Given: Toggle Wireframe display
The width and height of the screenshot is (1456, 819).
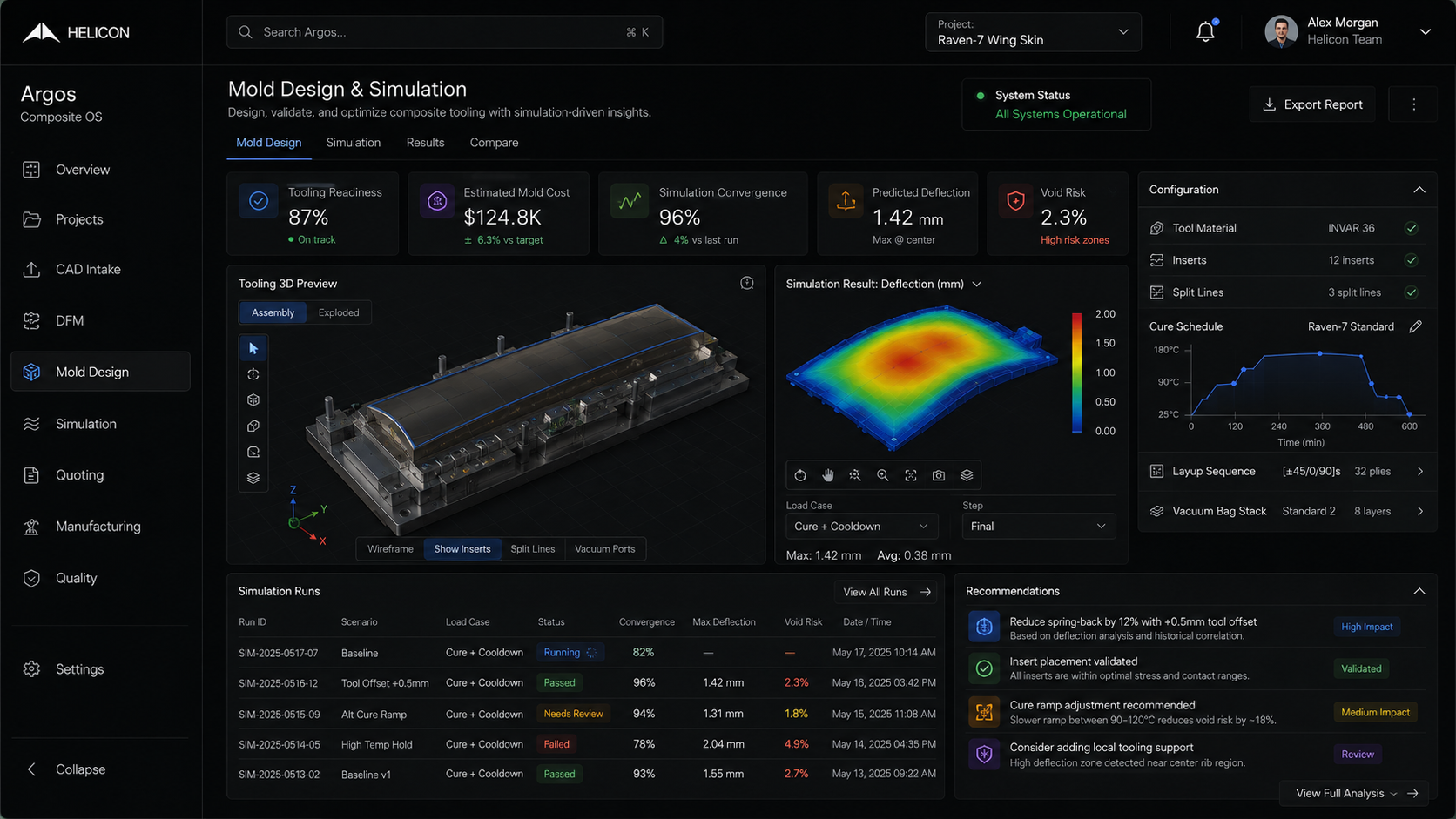Looking at the screenshot, I should pyautogui.click(x=390, y=549).
